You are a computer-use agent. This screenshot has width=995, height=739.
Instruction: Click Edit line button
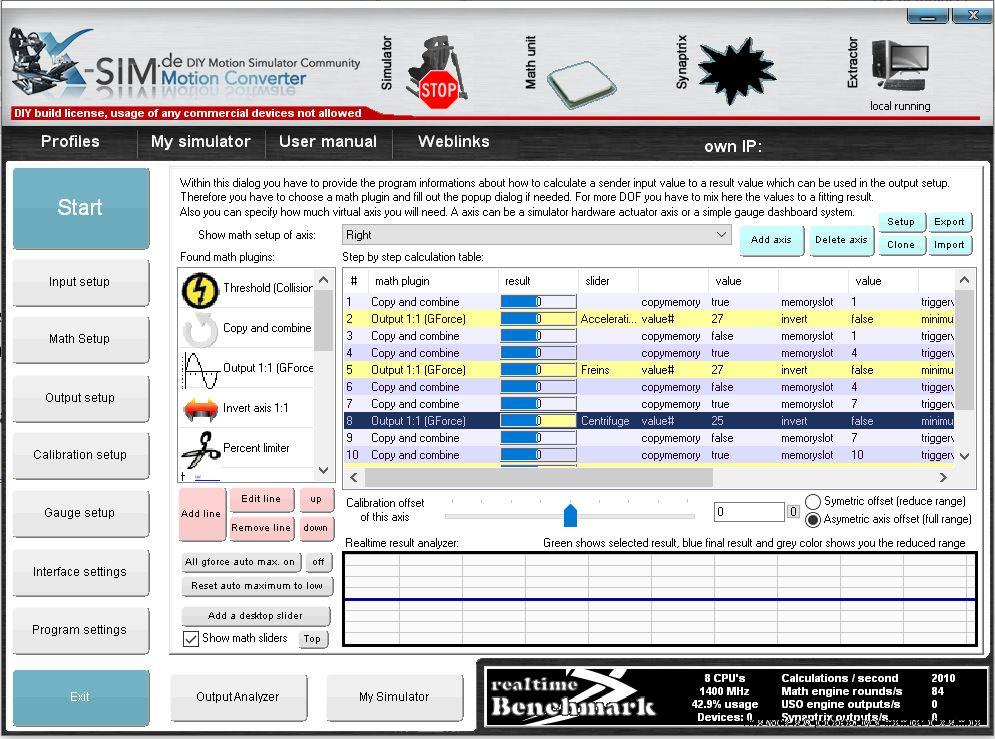pos(261,499)
